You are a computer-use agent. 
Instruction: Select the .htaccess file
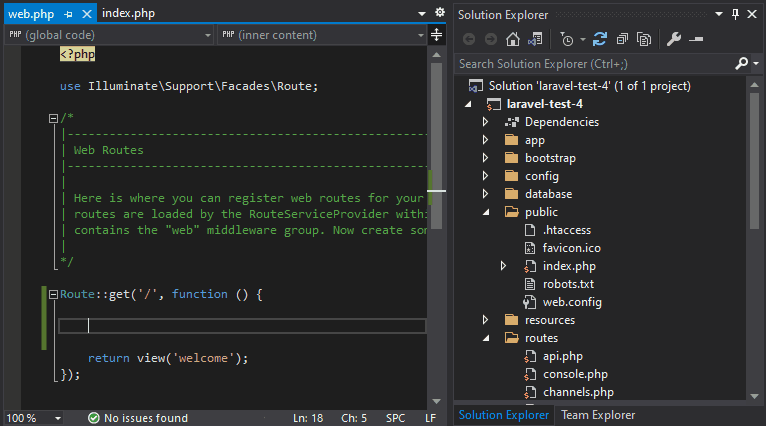567,230
